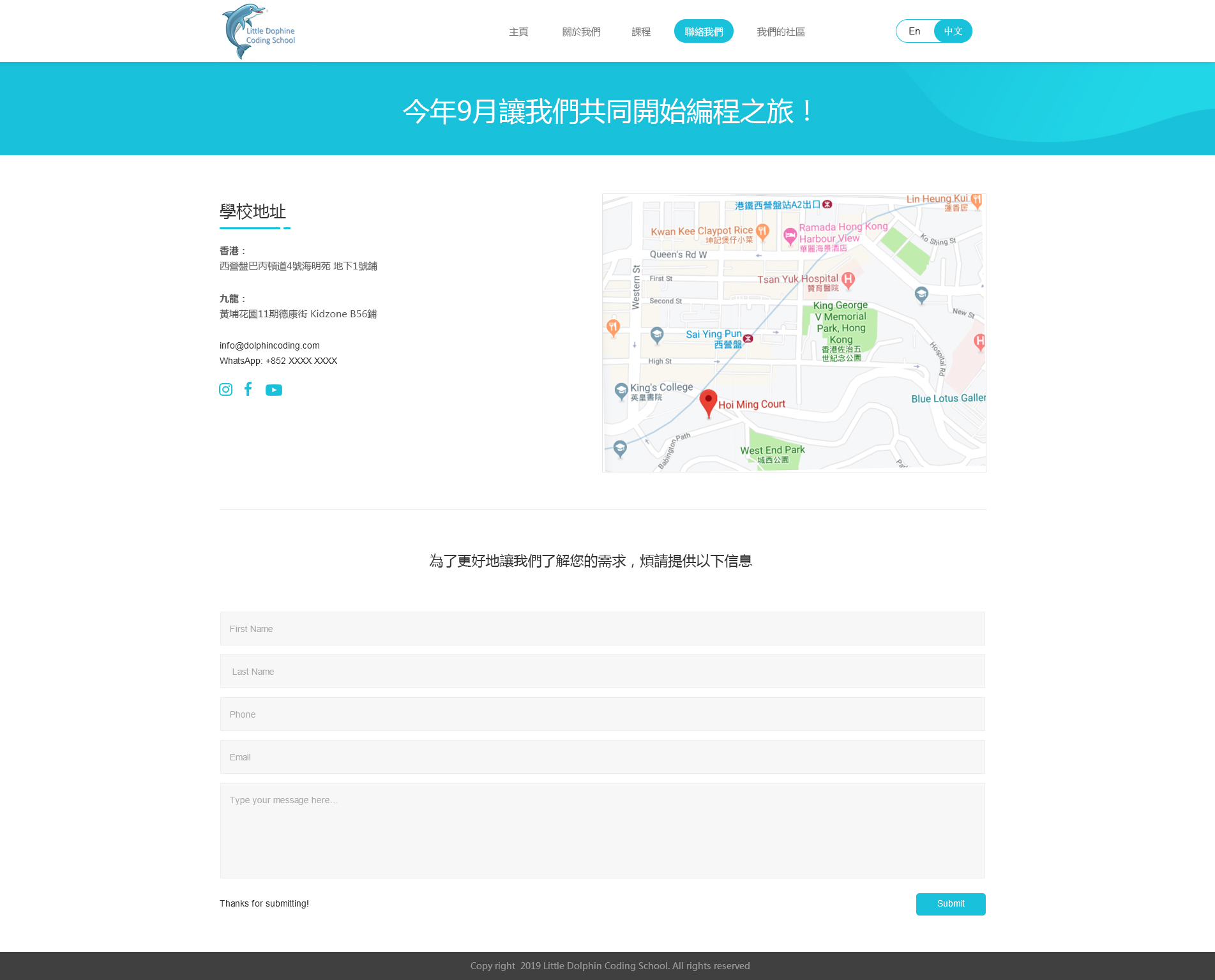Open the Facebook social icon
1215x980 pixels.
pos(248,389)
